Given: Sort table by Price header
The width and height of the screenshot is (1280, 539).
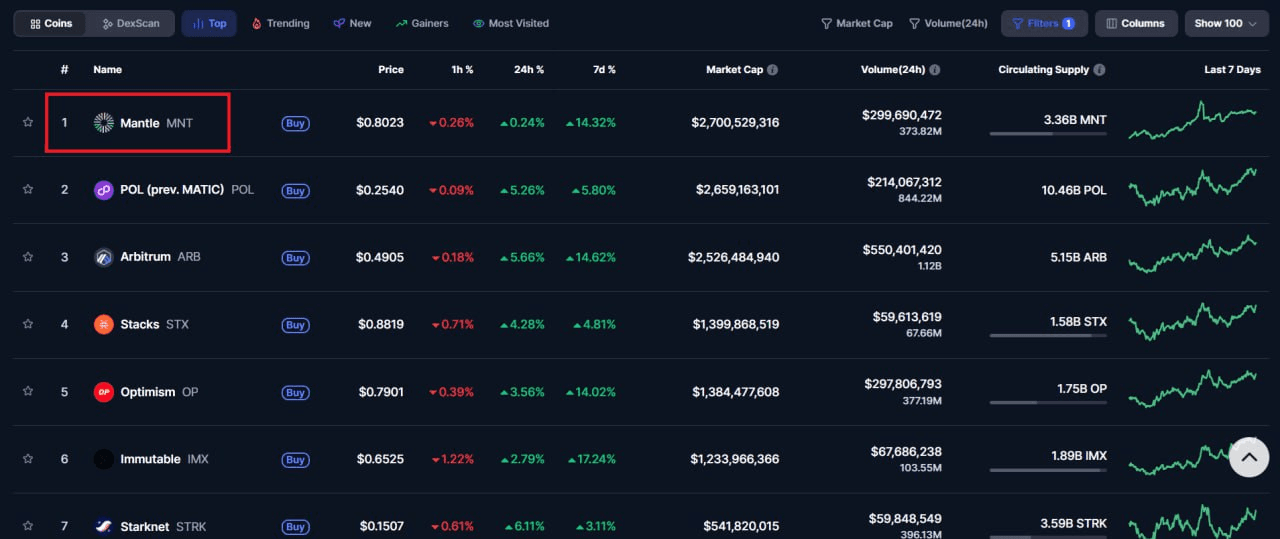Looking at the screenshot, I should 391,70.
